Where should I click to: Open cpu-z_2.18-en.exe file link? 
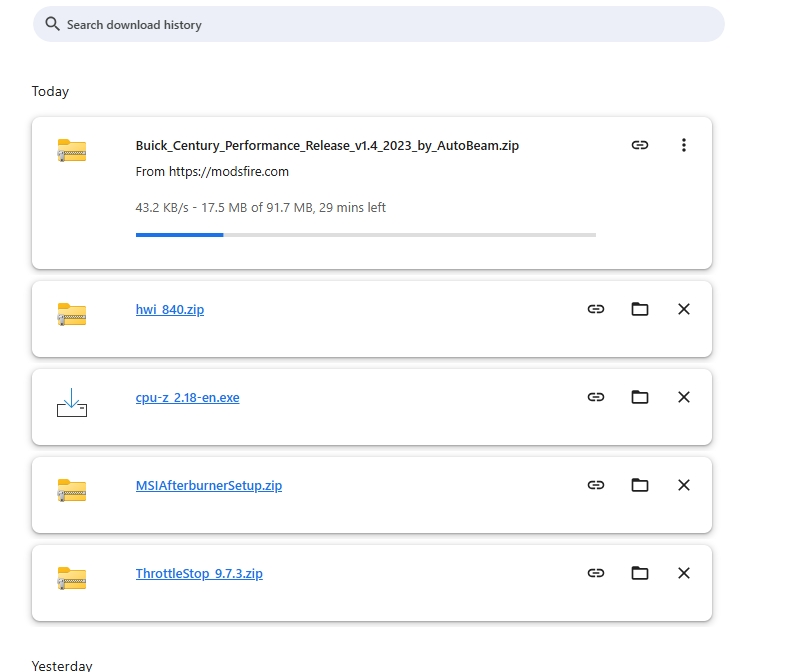click(187, 398)
